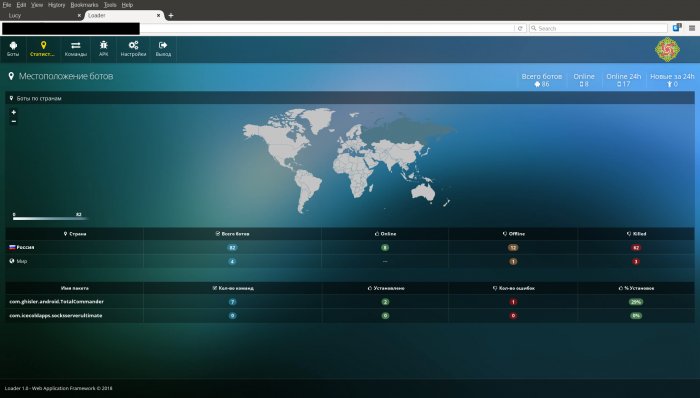Click pin icon next to Местоположение ботов heading
The image size is (700, 398).
coord(11,76)
